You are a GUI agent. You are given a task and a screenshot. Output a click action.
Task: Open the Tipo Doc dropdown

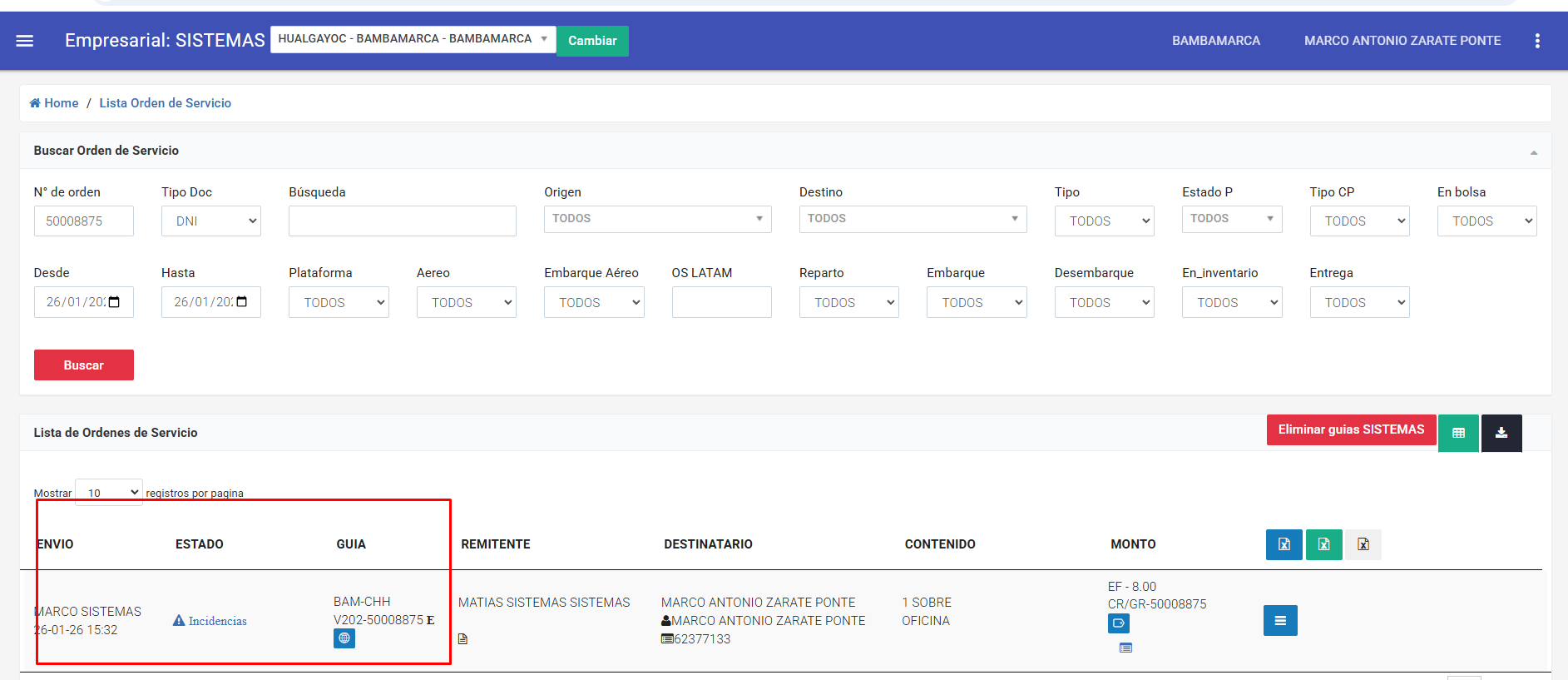tap(211, 221)
